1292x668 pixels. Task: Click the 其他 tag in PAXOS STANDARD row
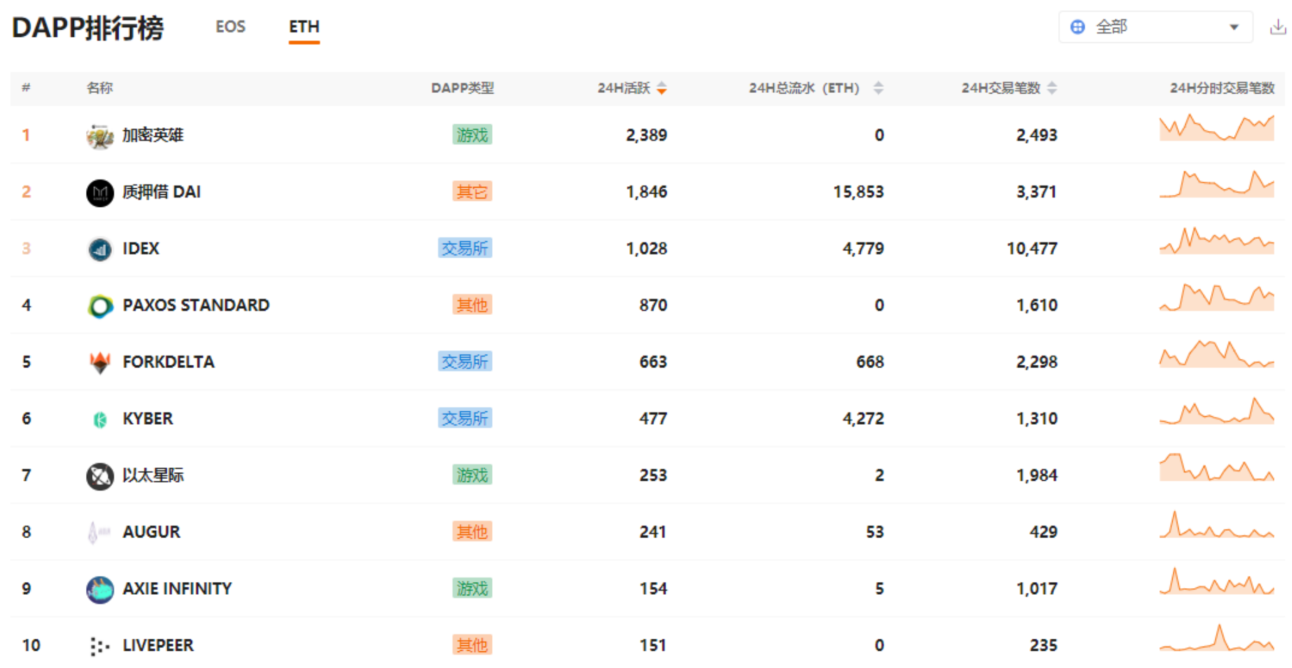click(472, 305)
